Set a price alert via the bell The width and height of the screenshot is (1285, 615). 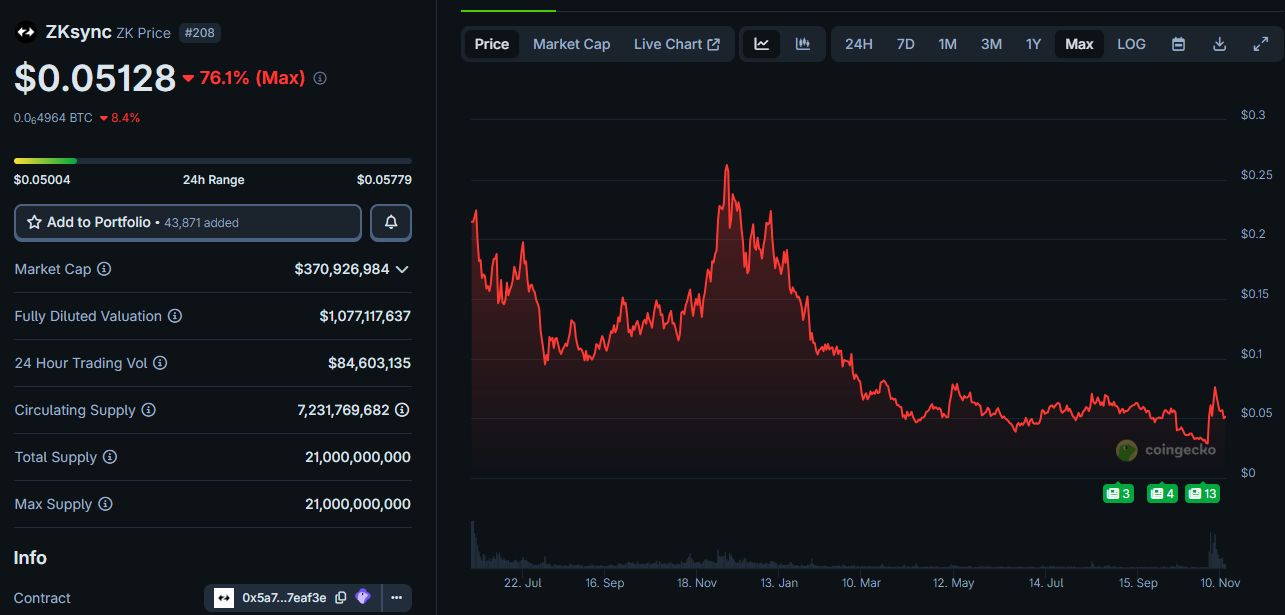(x=390, y=222)
